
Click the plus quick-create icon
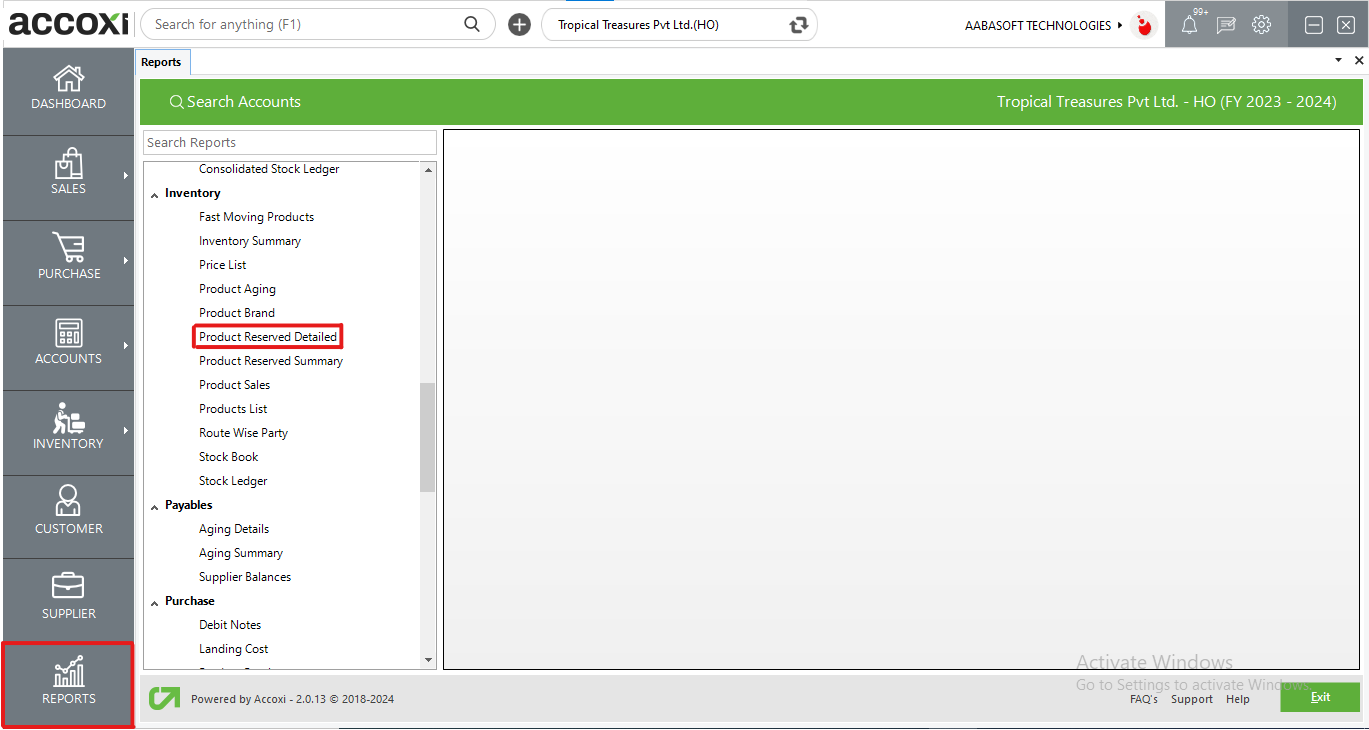[519, 25]
